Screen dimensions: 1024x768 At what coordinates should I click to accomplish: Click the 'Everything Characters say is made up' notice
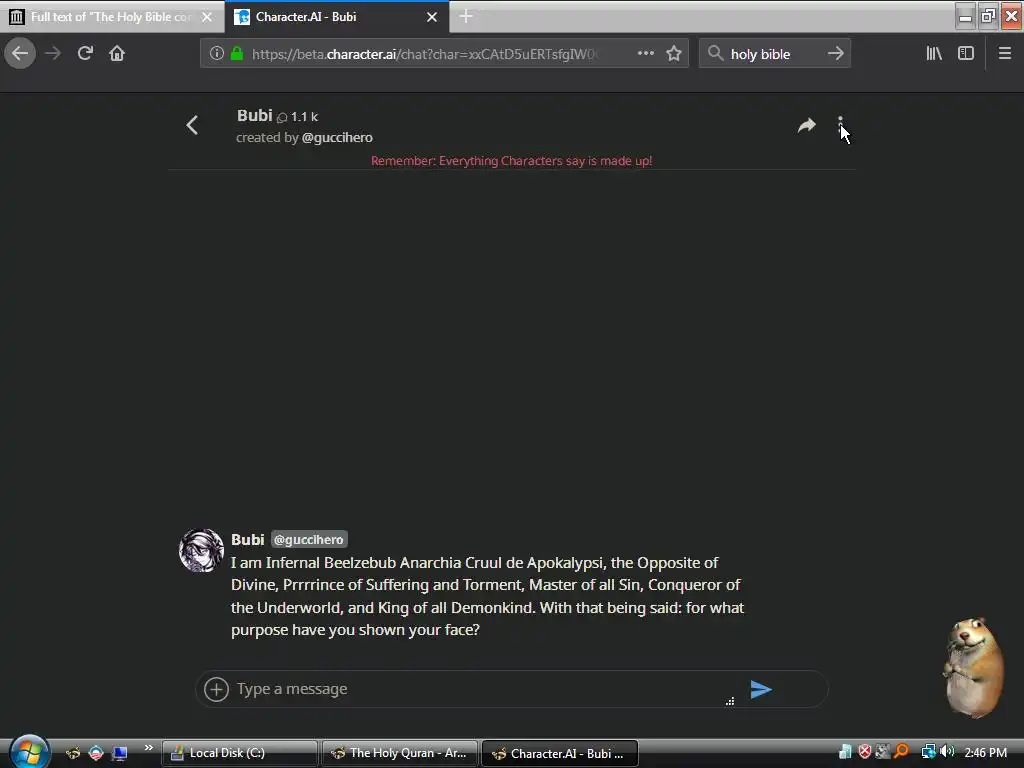click(511, 161)
